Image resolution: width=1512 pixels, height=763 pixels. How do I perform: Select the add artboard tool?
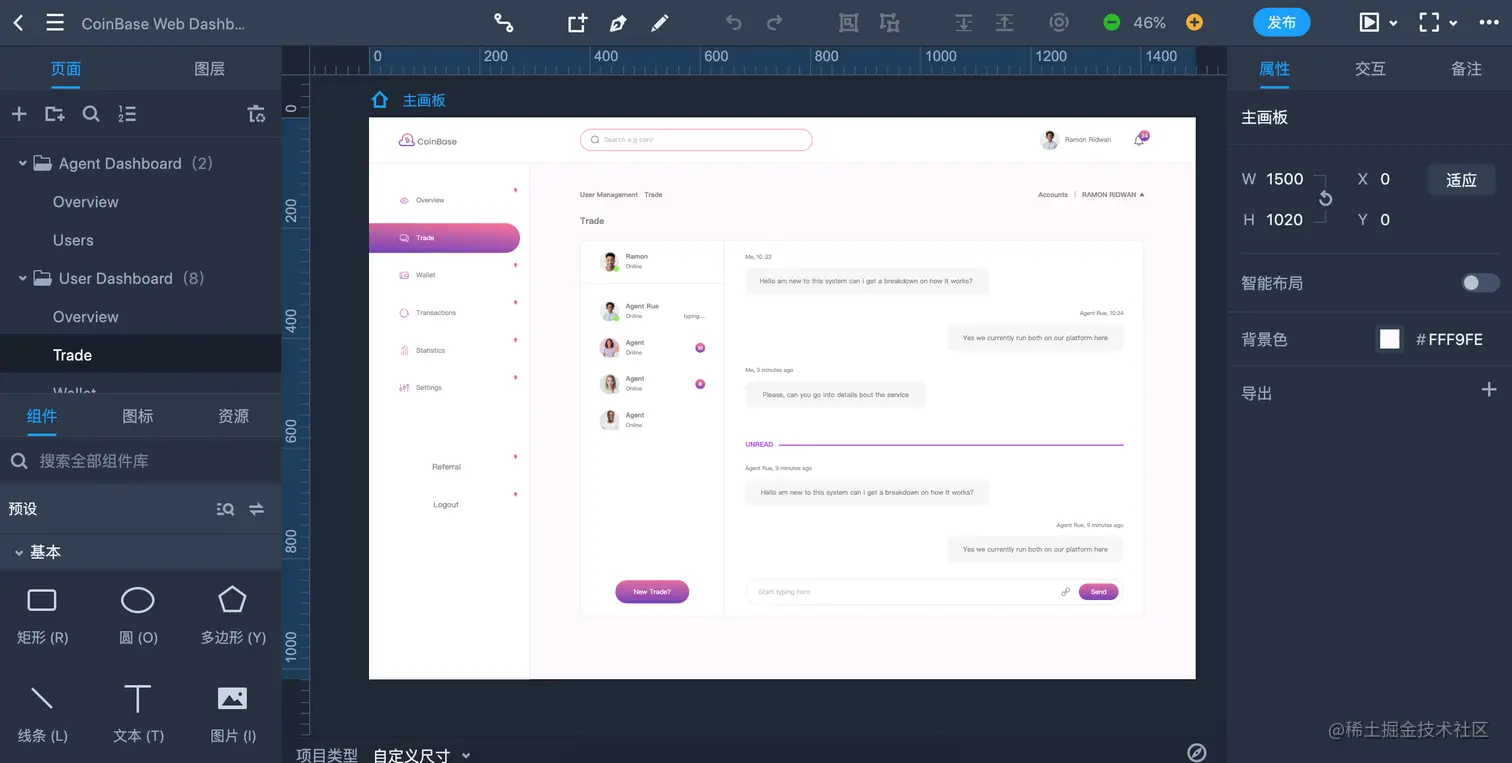point(577,22)
